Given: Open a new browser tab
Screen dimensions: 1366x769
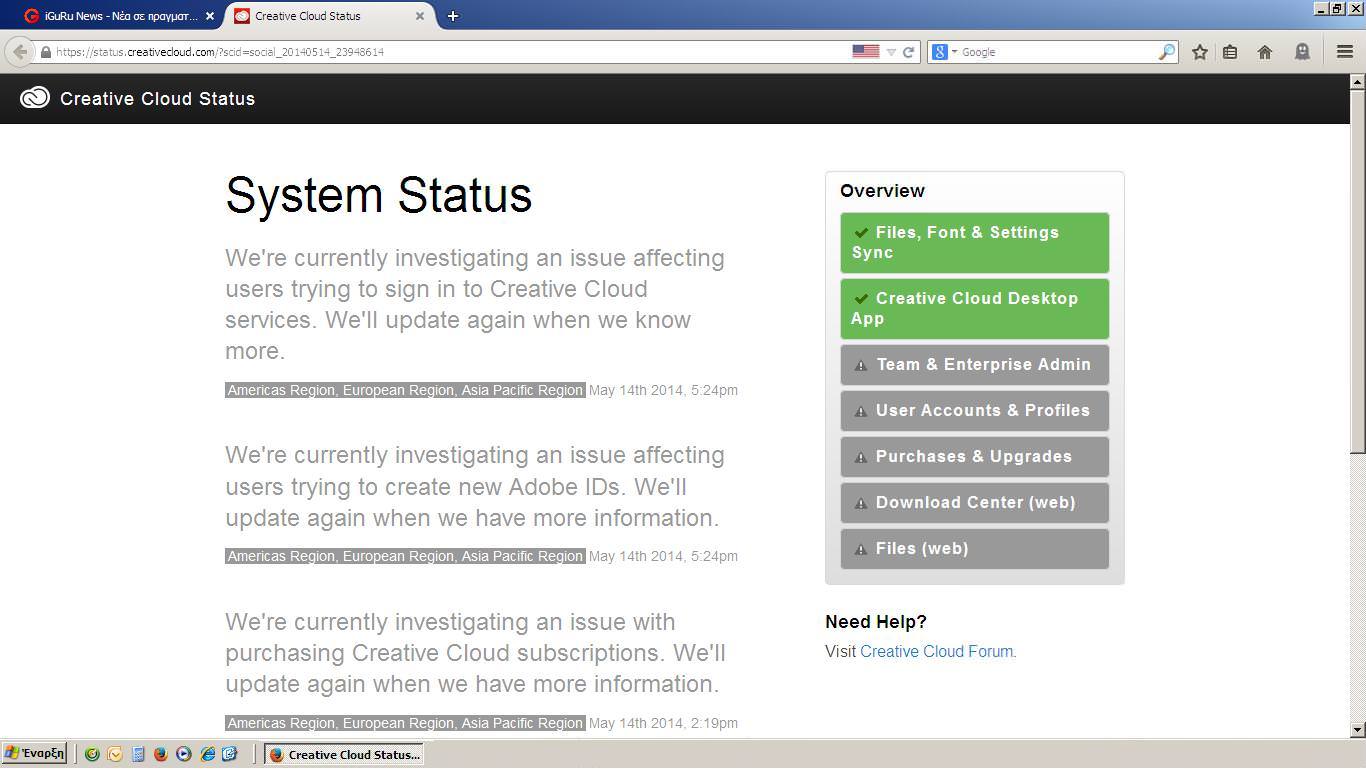Looking at the screenshot, I should [x=453, y=16].
